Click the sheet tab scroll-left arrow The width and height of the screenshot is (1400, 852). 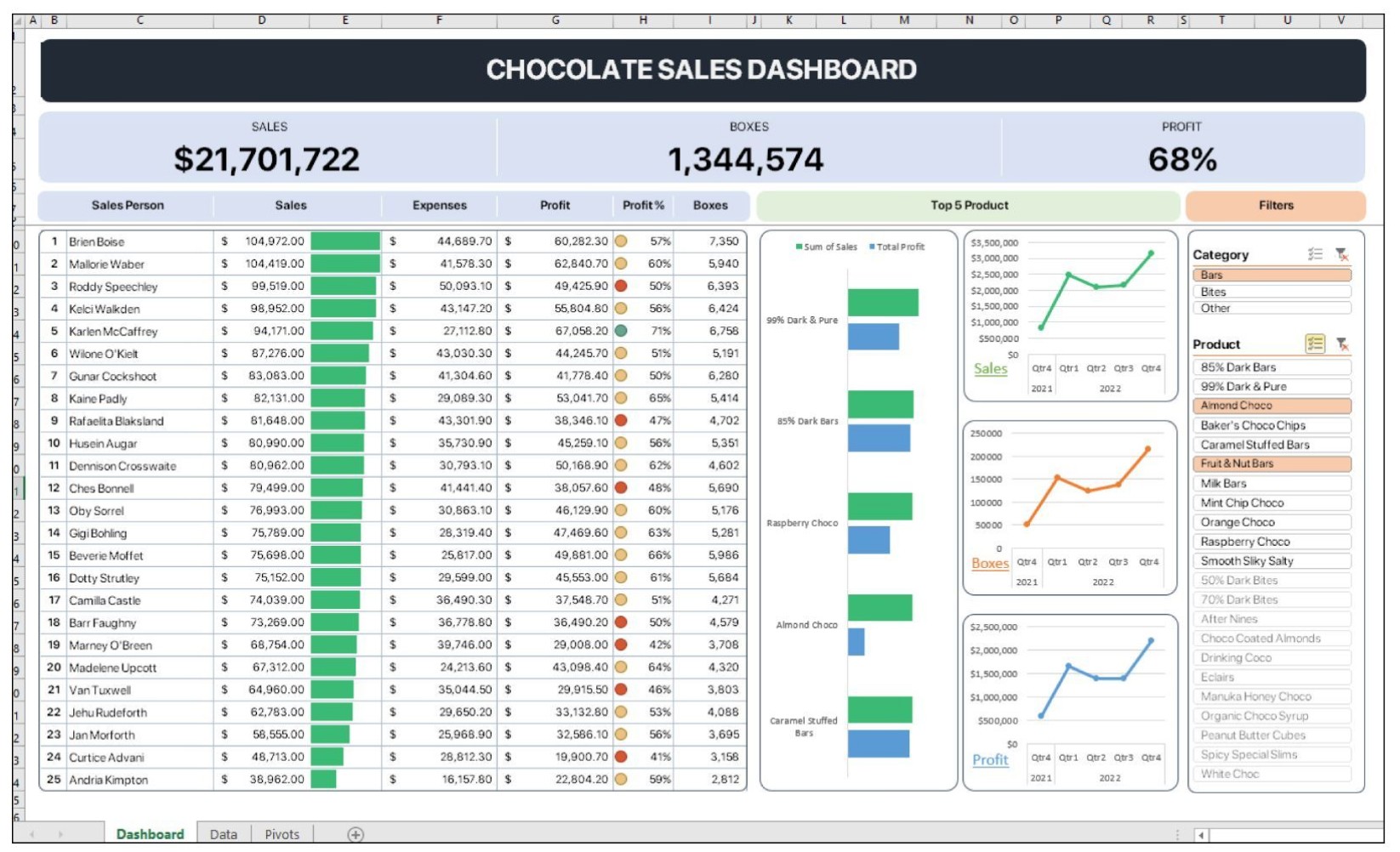[x=32, y=835]
